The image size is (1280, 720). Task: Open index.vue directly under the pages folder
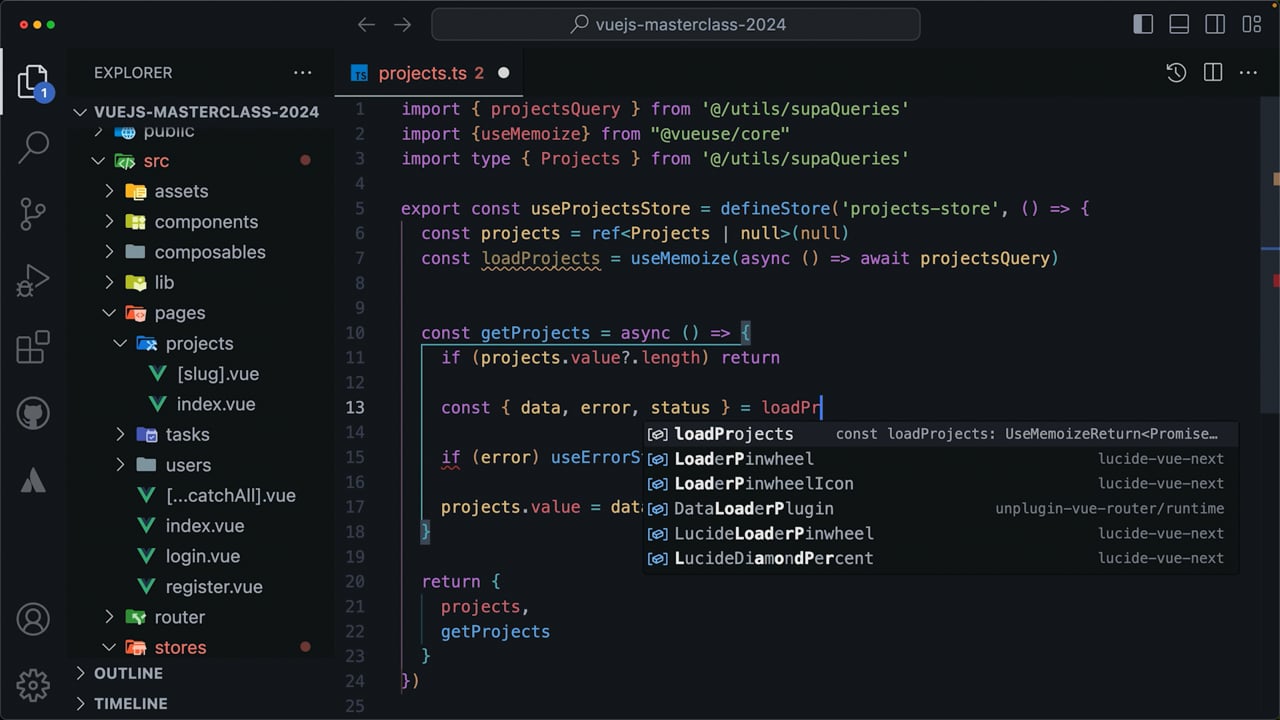[200, 526]
